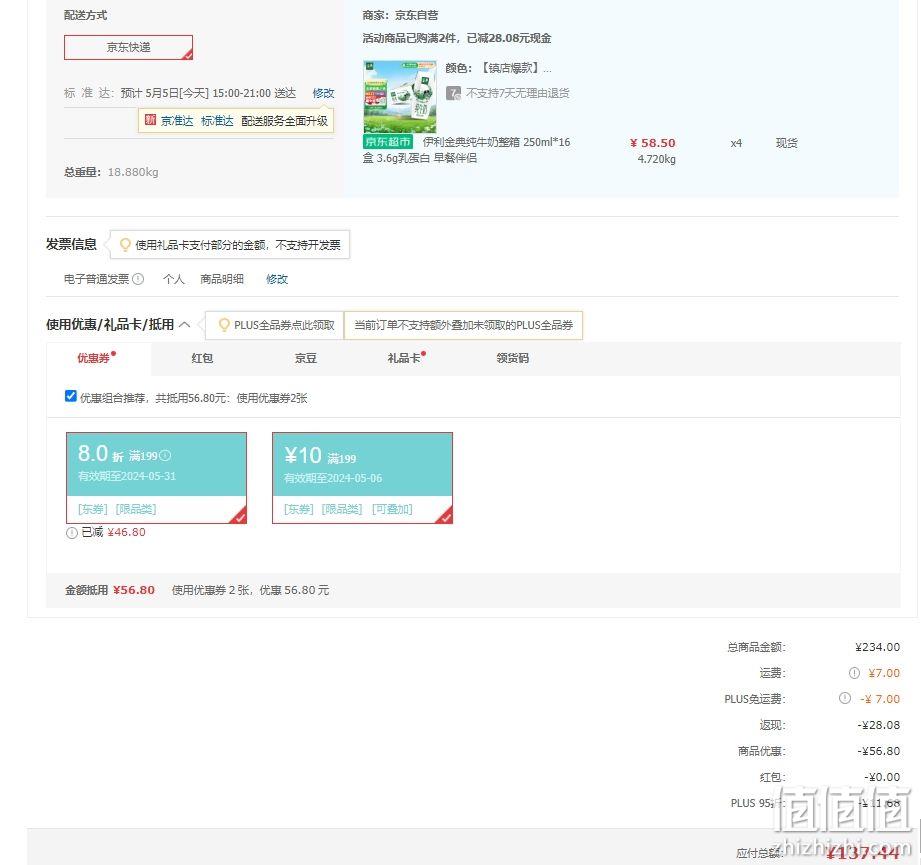The image size is (921, 865).
Task: Click the lightbulb icon beside PLUS全品券
Action: pyautogui.click(x=224, y=325)
